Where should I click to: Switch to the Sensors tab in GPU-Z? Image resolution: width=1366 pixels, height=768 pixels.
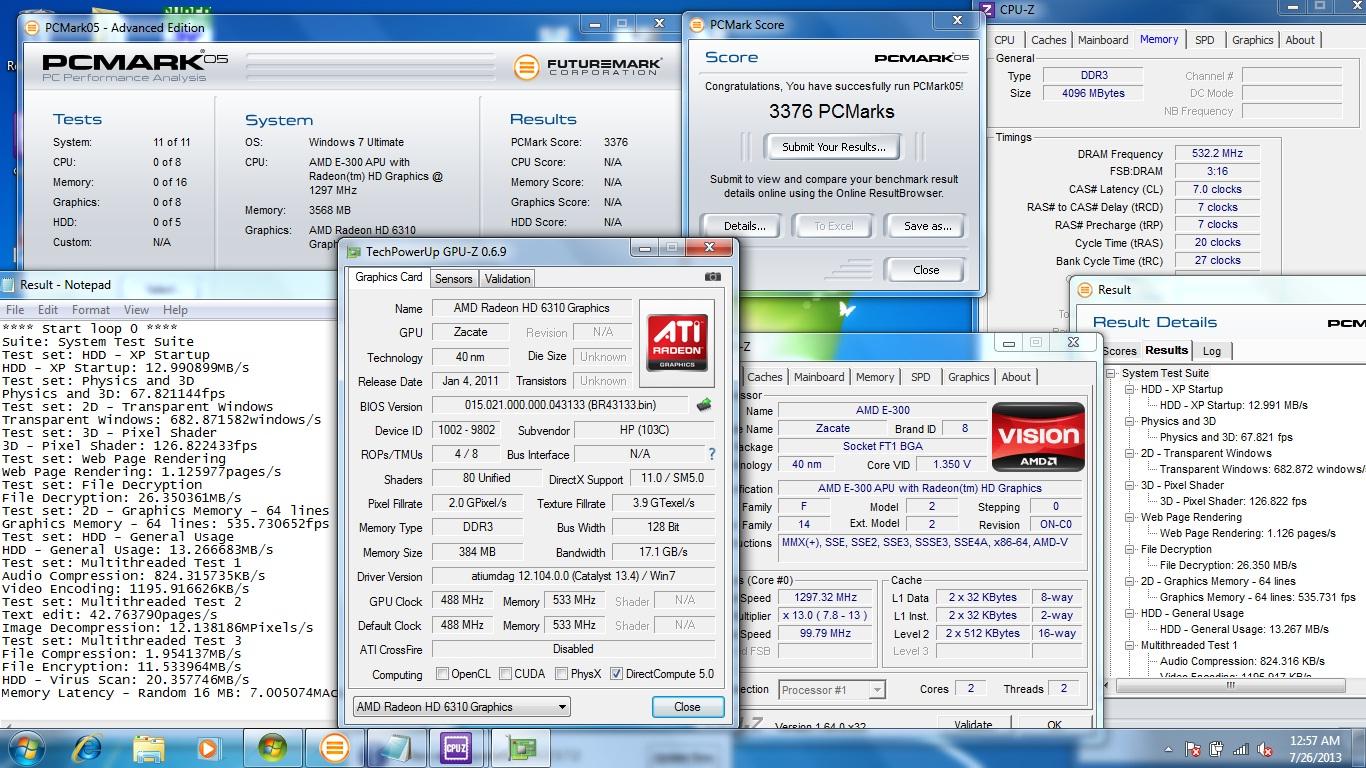[454, 279]
